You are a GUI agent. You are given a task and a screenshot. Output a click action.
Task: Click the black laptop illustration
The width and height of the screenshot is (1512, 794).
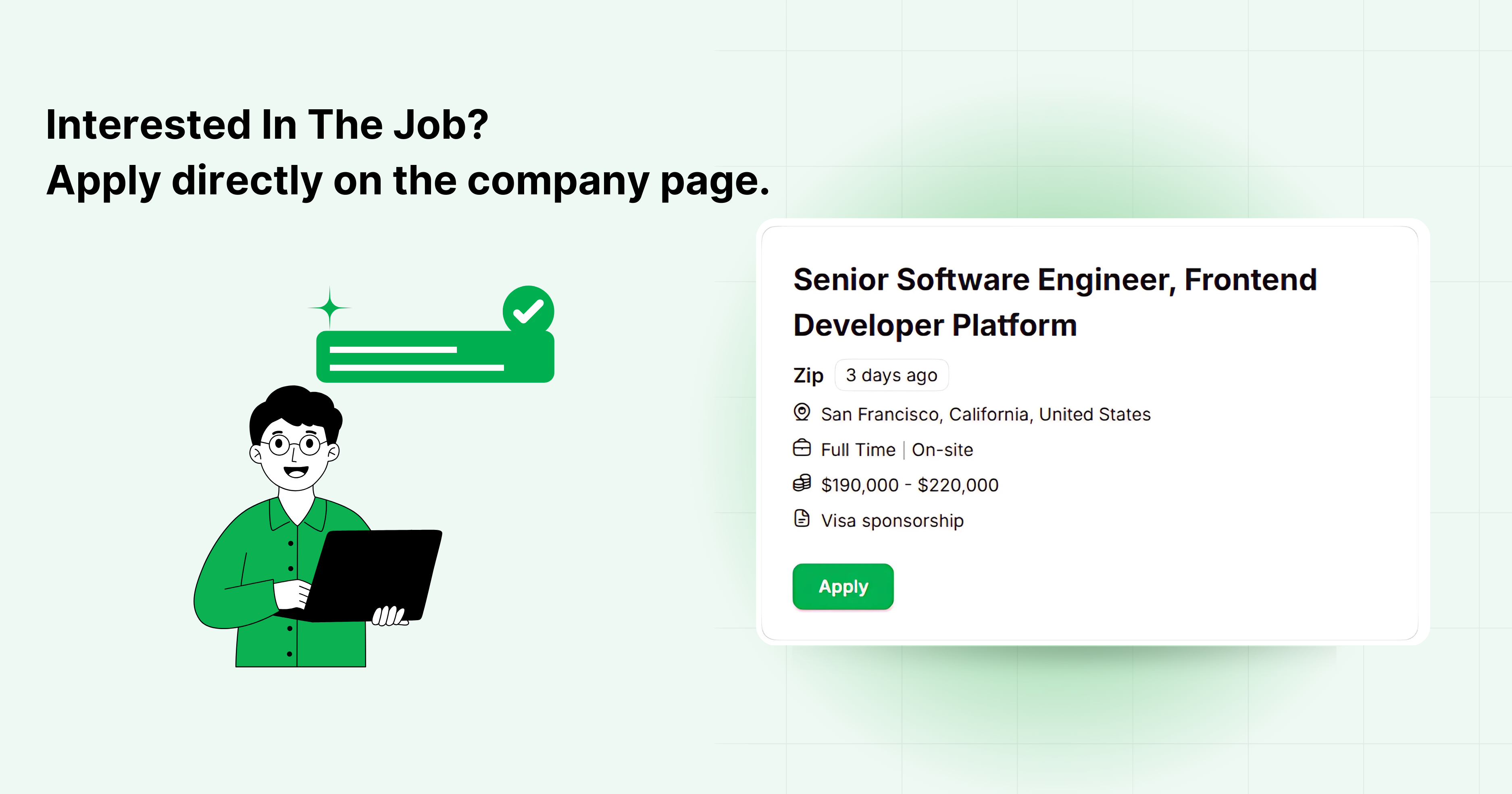click(373, 575)
